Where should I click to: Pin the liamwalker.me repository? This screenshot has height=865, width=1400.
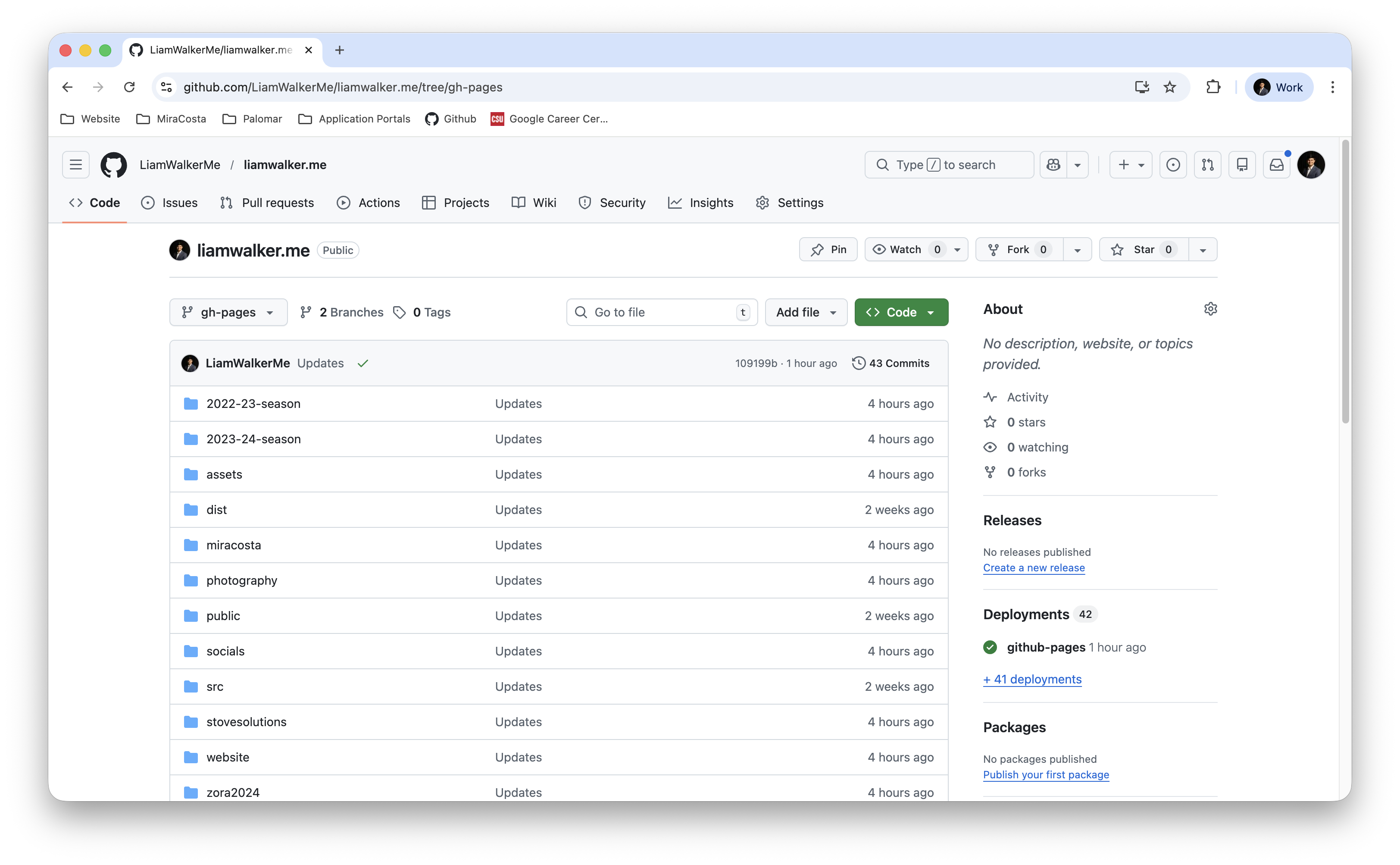pos(828,249)
